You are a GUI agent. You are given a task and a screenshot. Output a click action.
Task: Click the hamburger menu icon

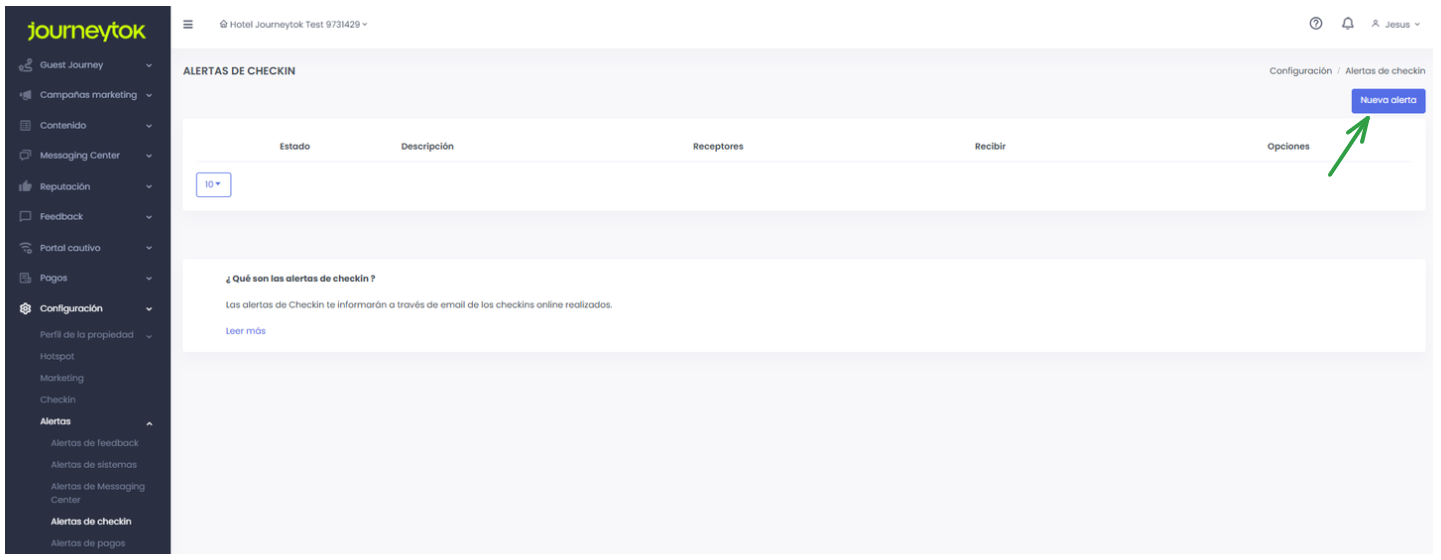tap(188, 24)
